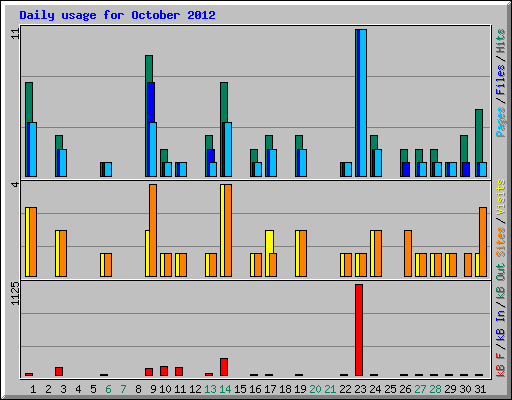This screenshot has height=400, width=512.
Task: Click green day label 13 on x-axis
Action: pyautogui.click(x=210, y=389)
